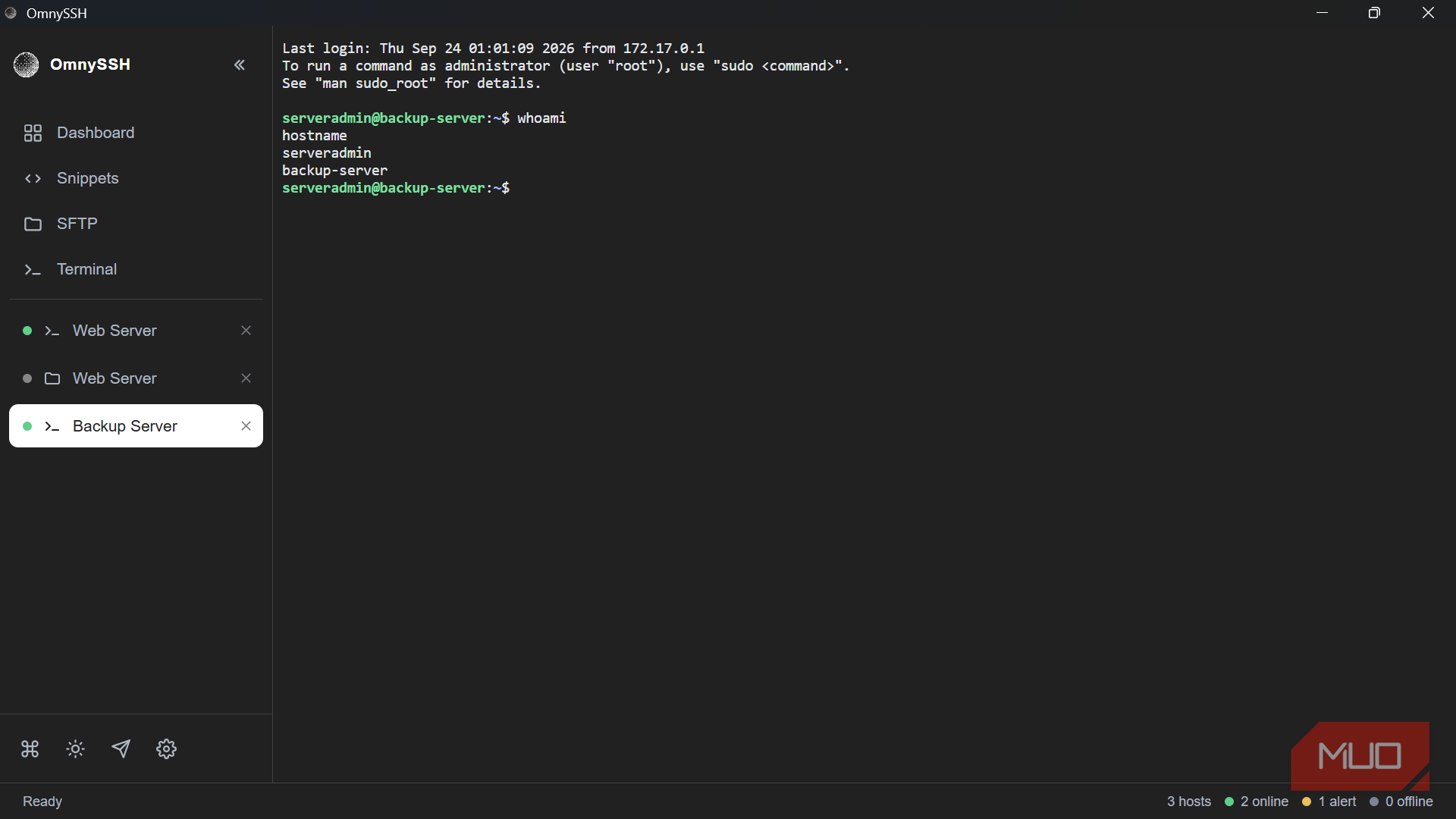Close the OmnySSH window
The height and width of the screenshot is (819, 1456).
pyautogui.click(x=1428, y=13)
